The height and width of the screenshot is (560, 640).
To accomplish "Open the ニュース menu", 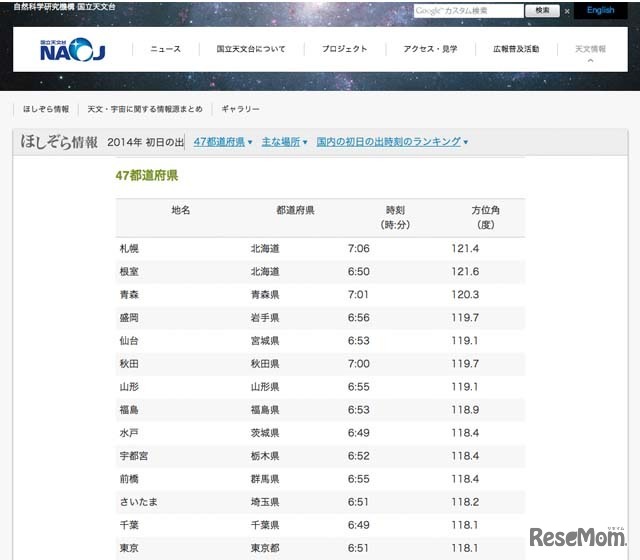I will coord(165,49).
